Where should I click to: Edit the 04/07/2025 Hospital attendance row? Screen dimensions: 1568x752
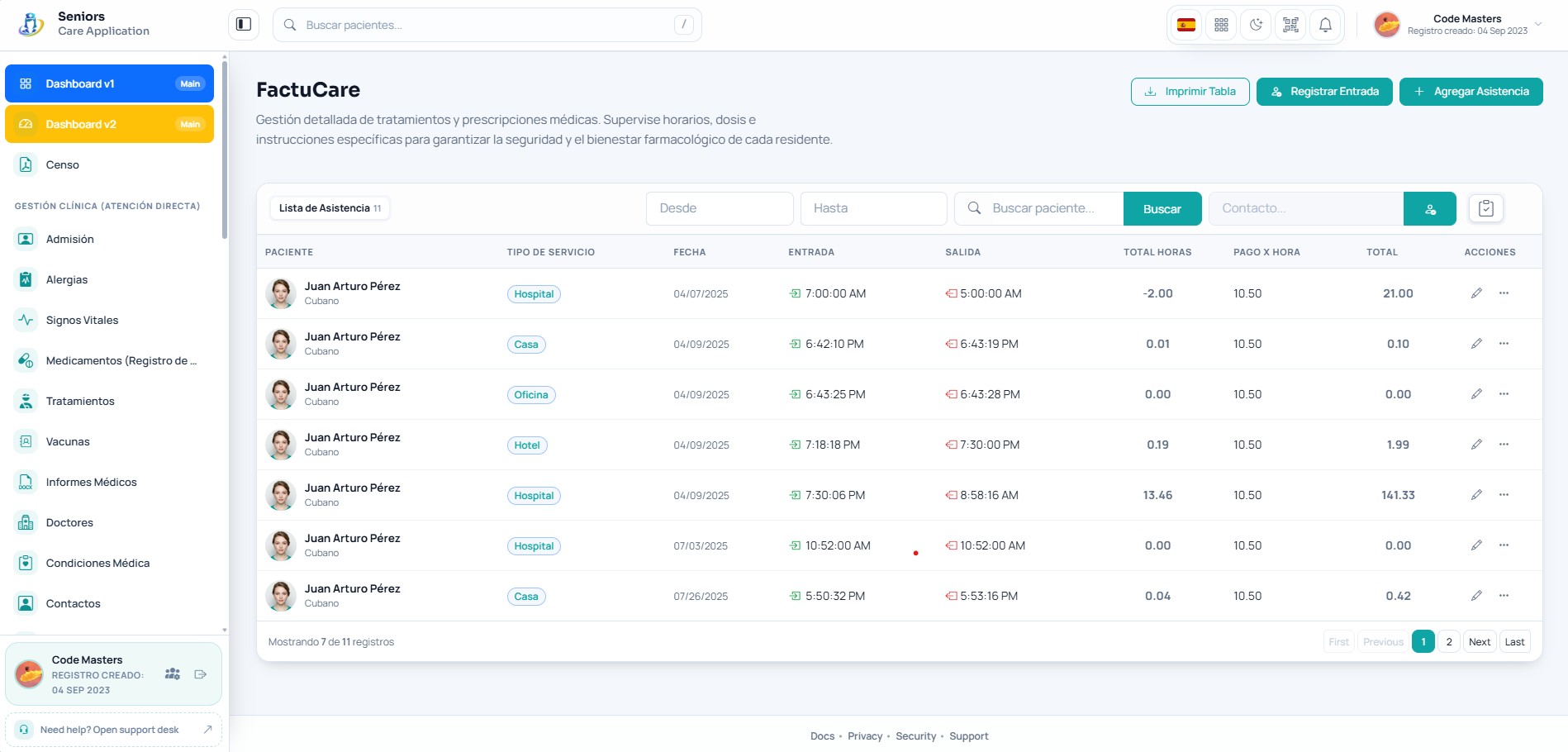[1476, 293]
